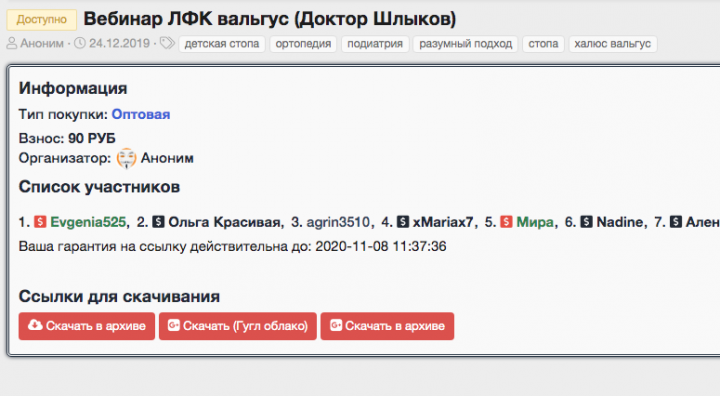Open the разумный подход tag
The width and height of the screenshot is (720, 396).
(465, 44)
